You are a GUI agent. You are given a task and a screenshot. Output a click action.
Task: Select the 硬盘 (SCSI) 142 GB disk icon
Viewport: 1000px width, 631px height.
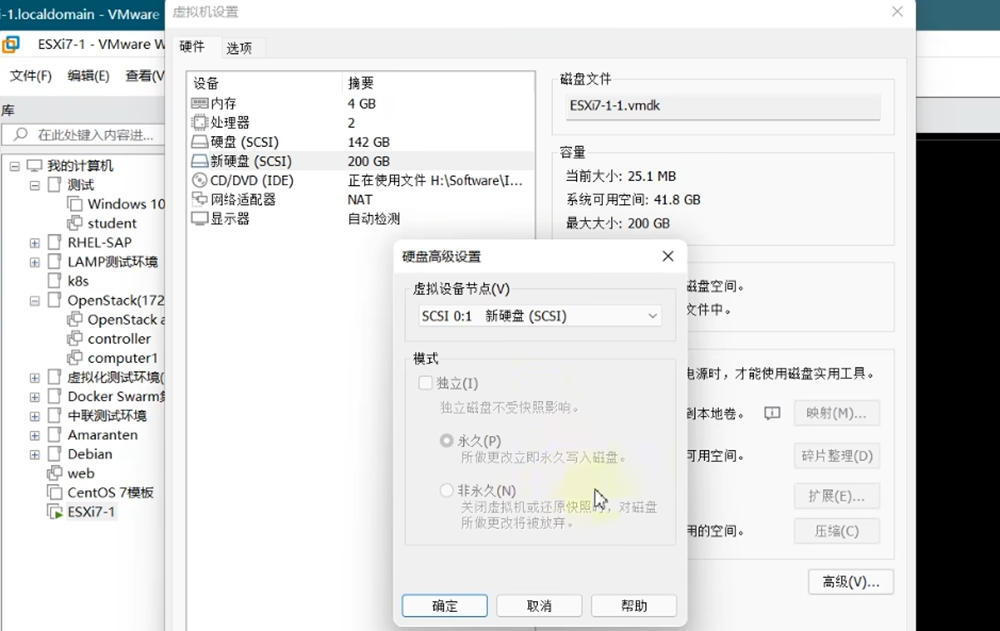coord(200,142)
